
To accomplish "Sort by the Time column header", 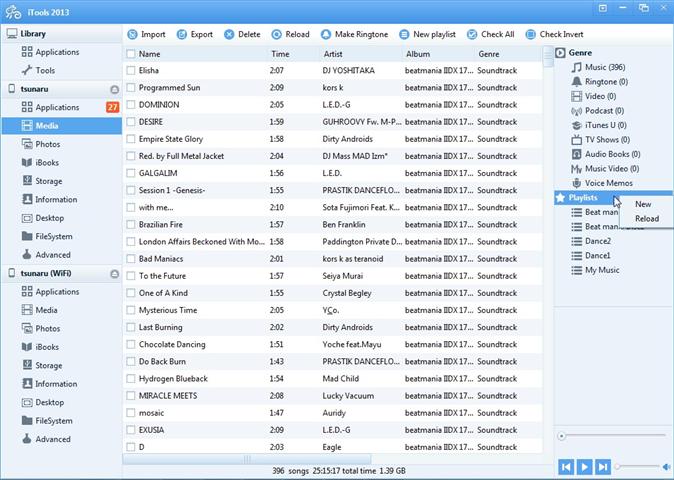I will 280,54.
